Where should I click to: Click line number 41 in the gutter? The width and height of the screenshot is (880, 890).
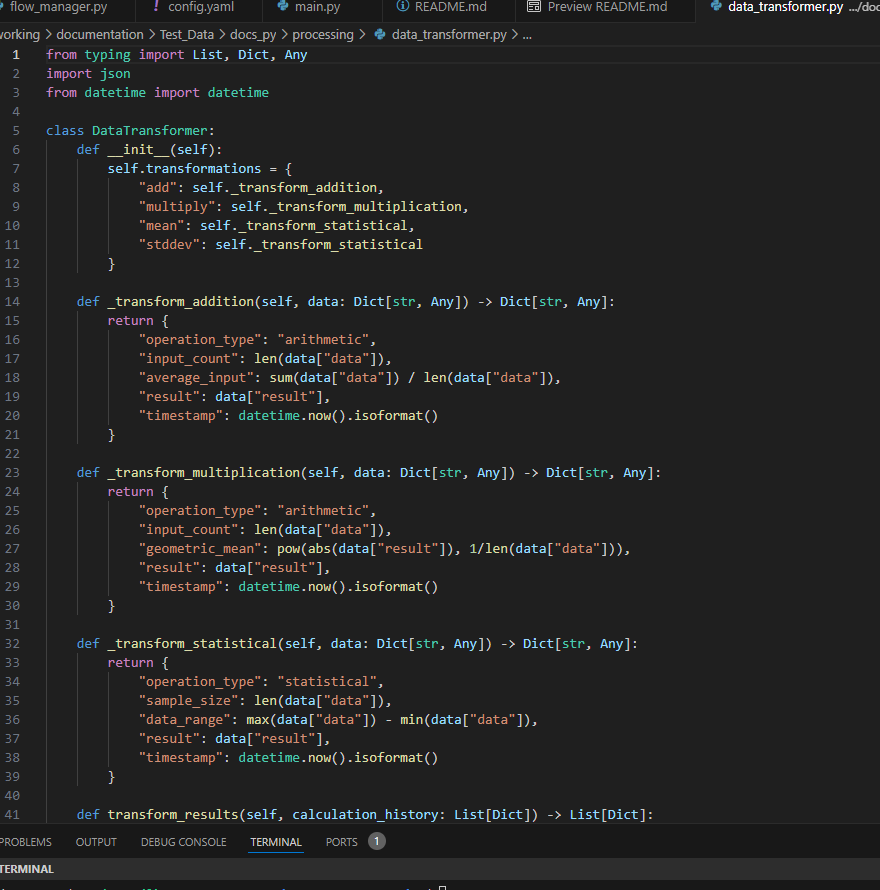pyautogui.click(x=12, y=814)
